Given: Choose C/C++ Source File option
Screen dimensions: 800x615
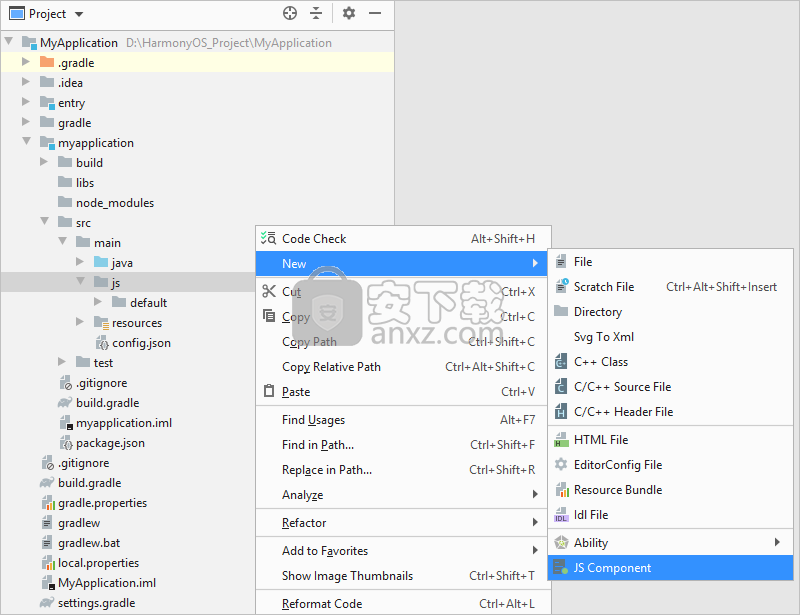Looking at the screenshot, I should click(x=670, y=387).
